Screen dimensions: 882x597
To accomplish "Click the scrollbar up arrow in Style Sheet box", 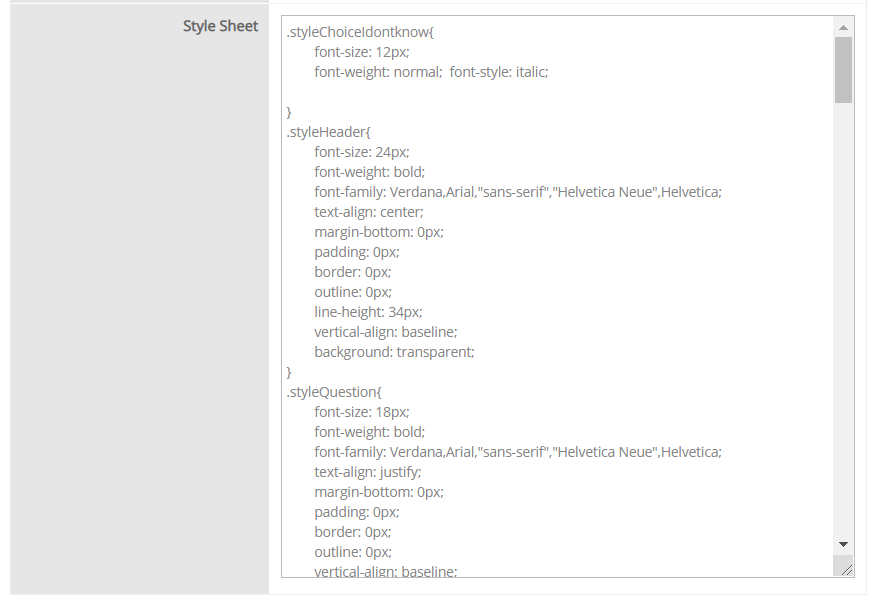I will 843,27.
